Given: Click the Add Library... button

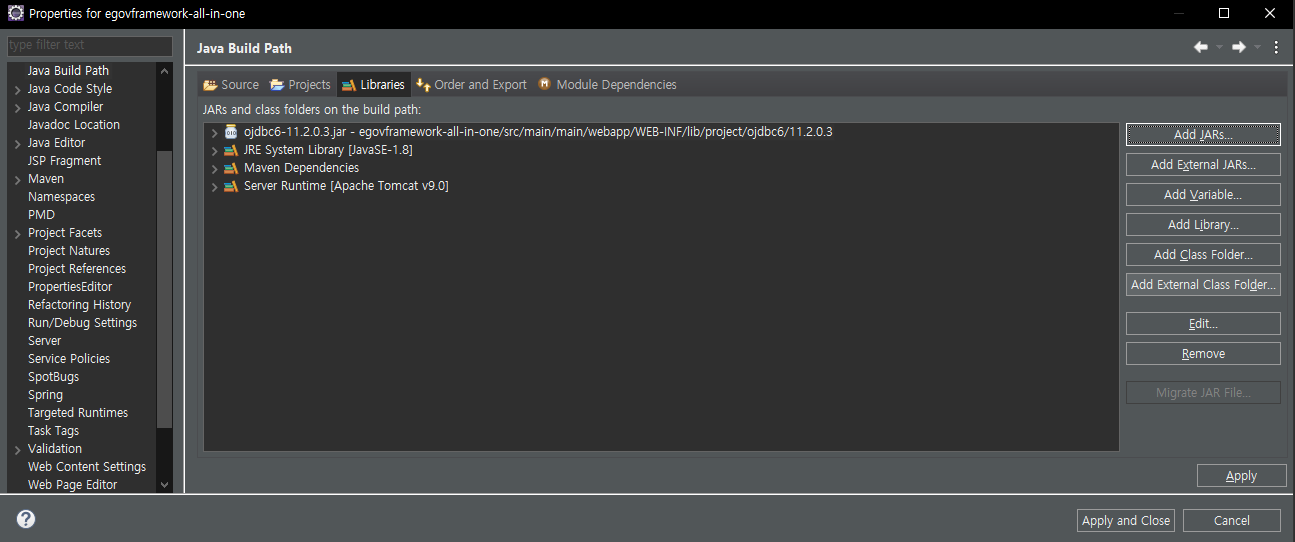Looking at the screenshot, I should click(1203, 224).
